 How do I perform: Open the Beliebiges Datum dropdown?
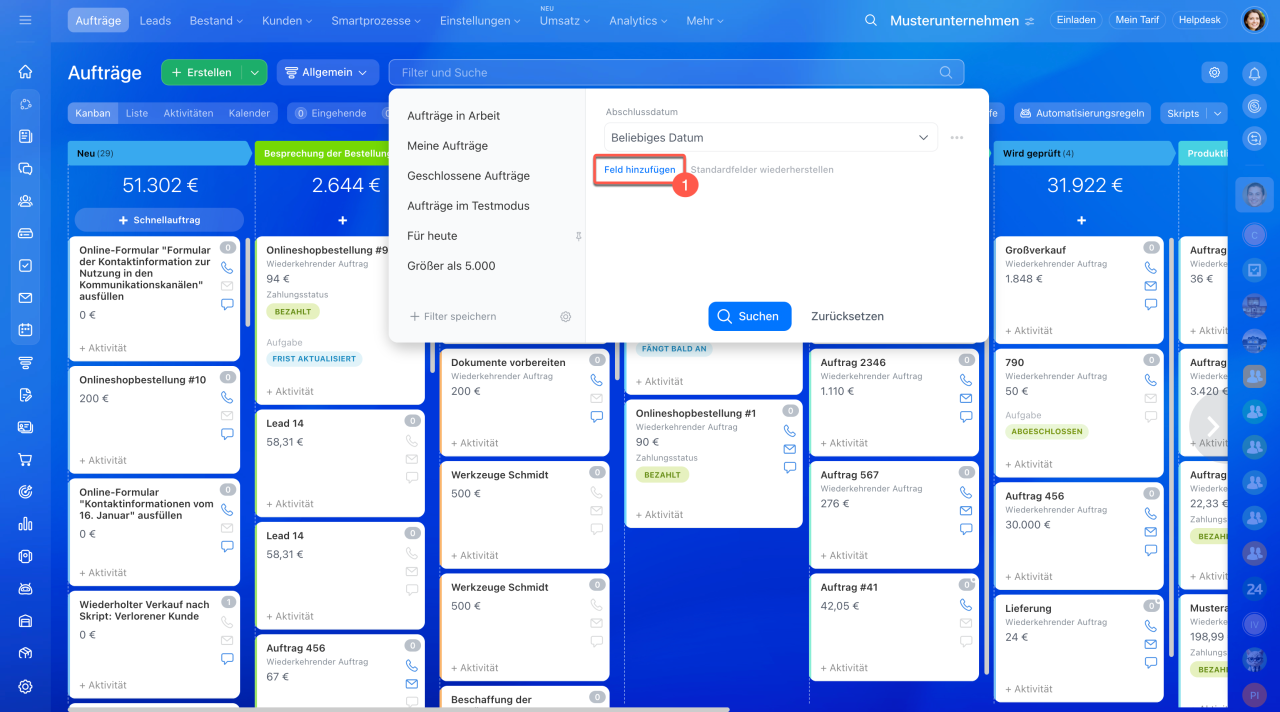[x=771, y=138]
